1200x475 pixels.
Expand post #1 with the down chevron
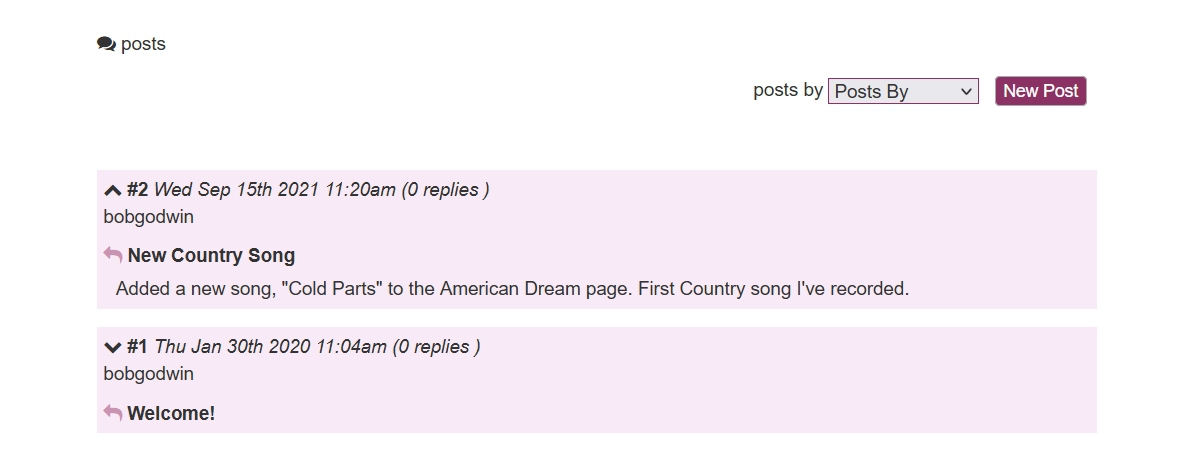point(113,347)
